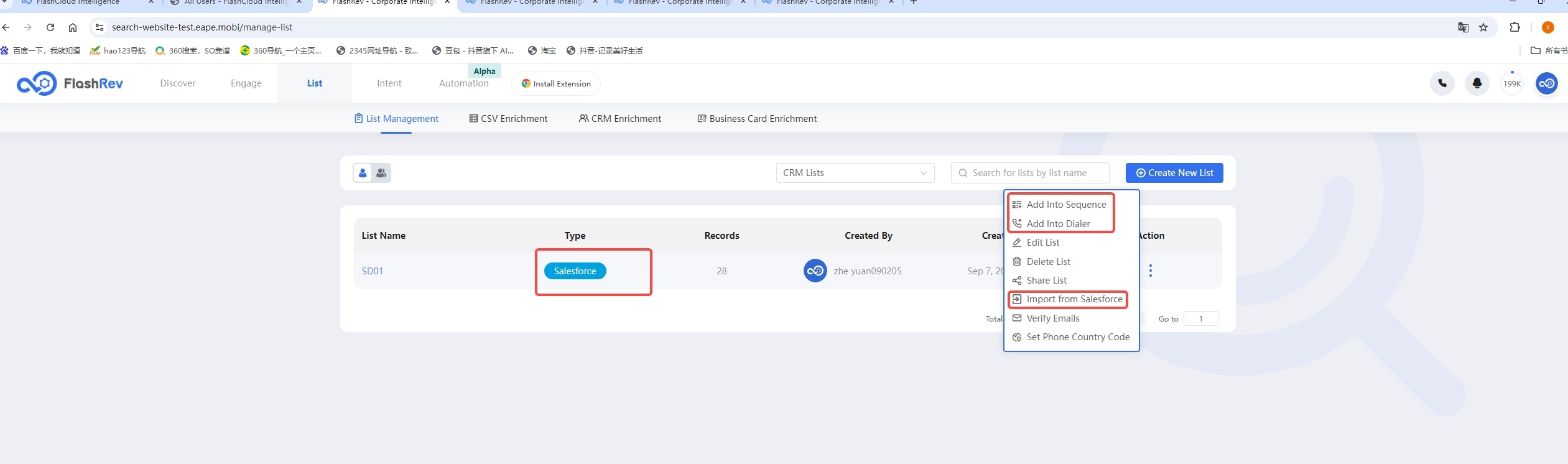Click the browser back arrow
1568x464 pixels.
point(6,27)
